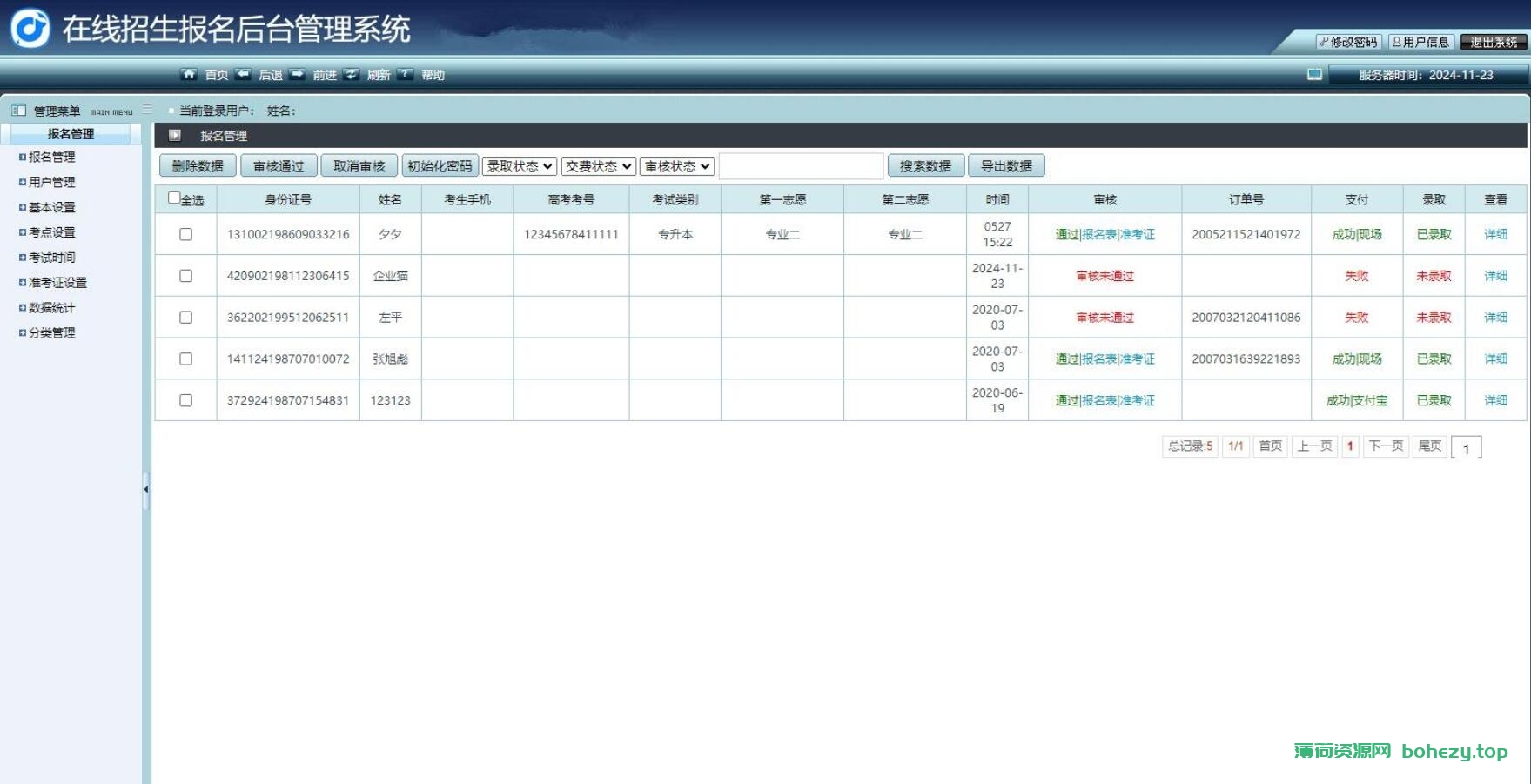Click the help (帮助) icon
The width and height of the screenshot is (1531, 784).
405,74
